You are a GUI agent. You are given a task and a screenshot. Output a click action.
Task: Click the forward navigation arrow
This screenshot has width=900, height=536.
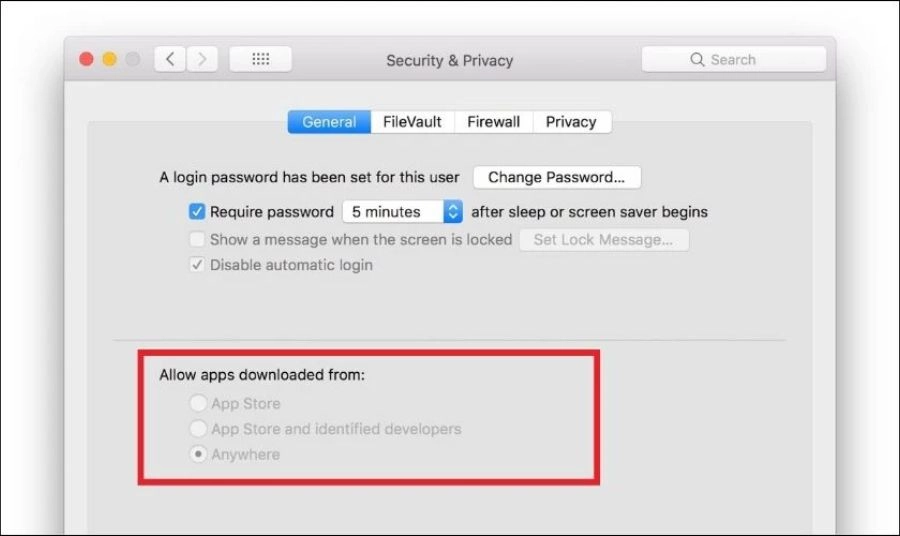202,59
